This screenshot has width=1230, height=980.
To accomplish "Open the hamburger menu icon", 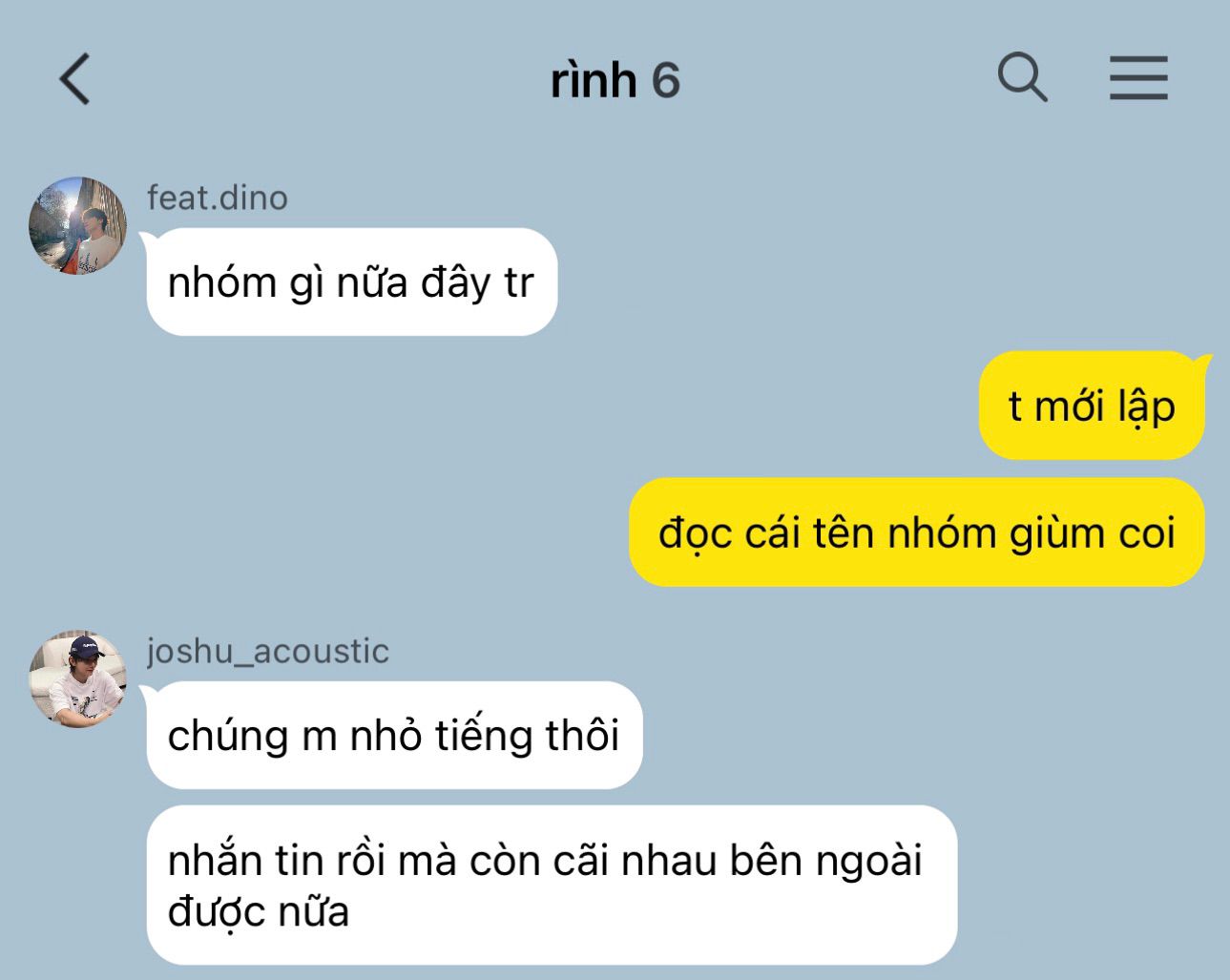I will tap(1138, 78).
